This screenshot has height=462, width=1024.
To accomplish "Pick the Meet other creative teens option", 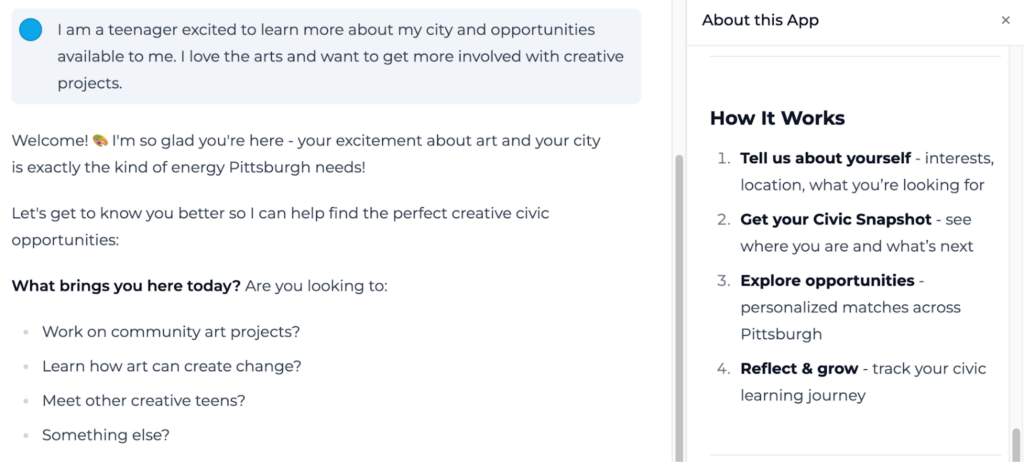I will point(144,400).
